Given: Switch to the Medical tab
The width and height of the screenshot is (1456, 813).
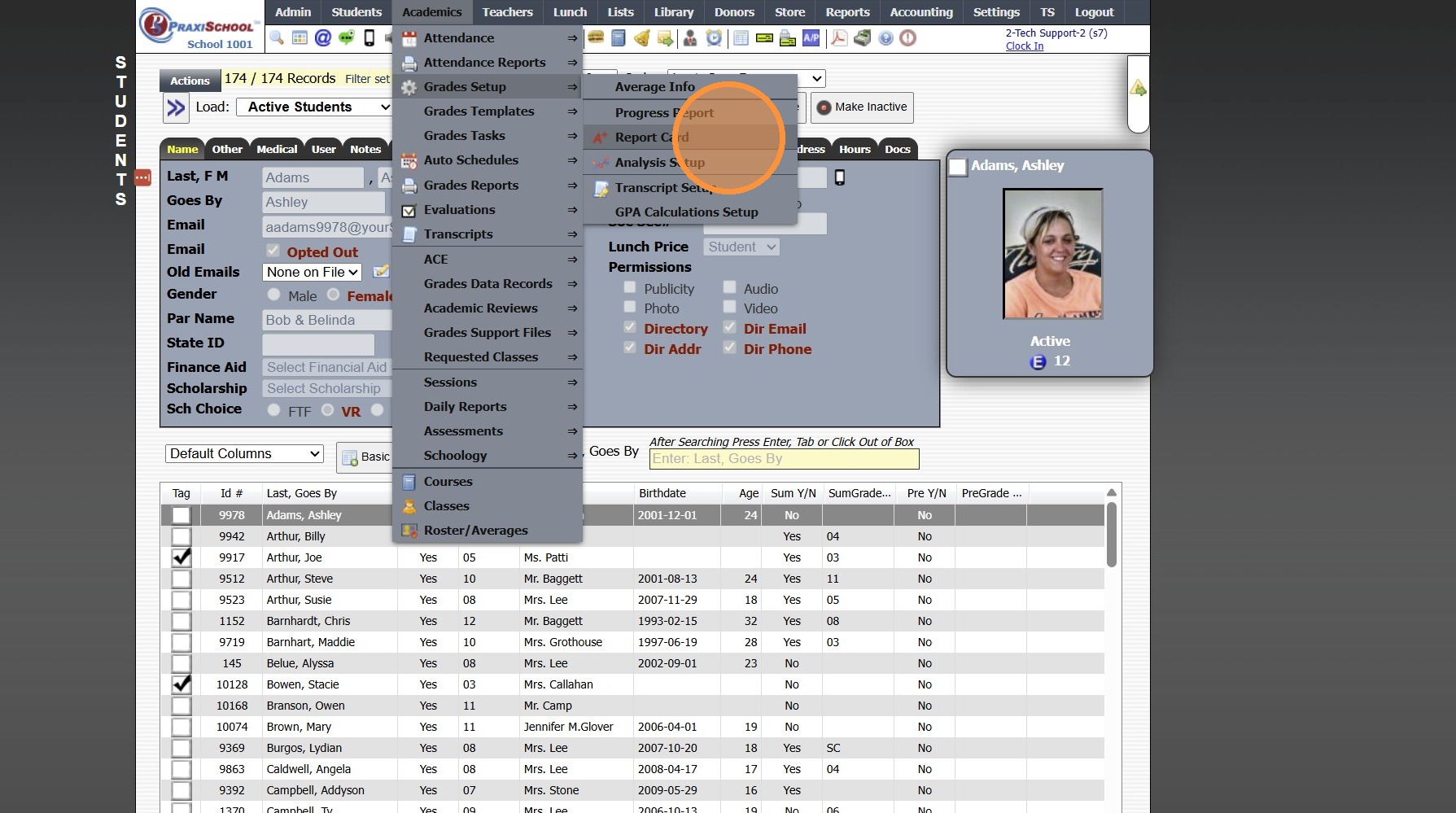Looking at the screenshot, I should tap(277, 149).
